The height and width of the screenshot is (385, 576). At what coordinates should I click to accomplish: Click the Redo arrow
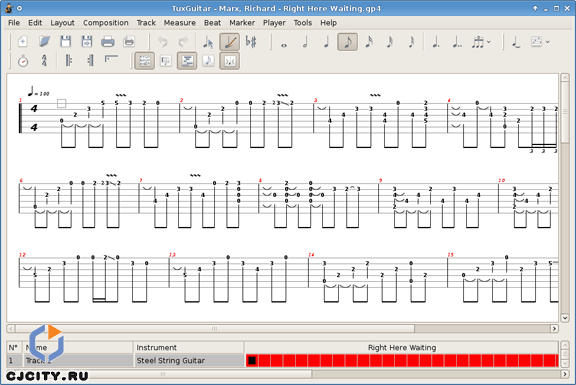point(183,42)
